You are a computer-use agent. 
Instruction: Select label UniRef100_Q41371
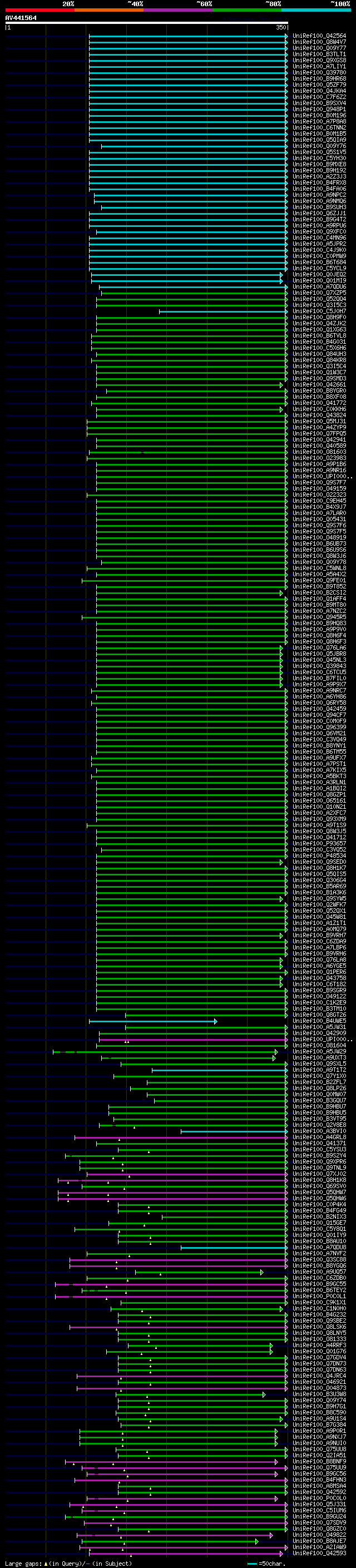[x=319, y=1144]
